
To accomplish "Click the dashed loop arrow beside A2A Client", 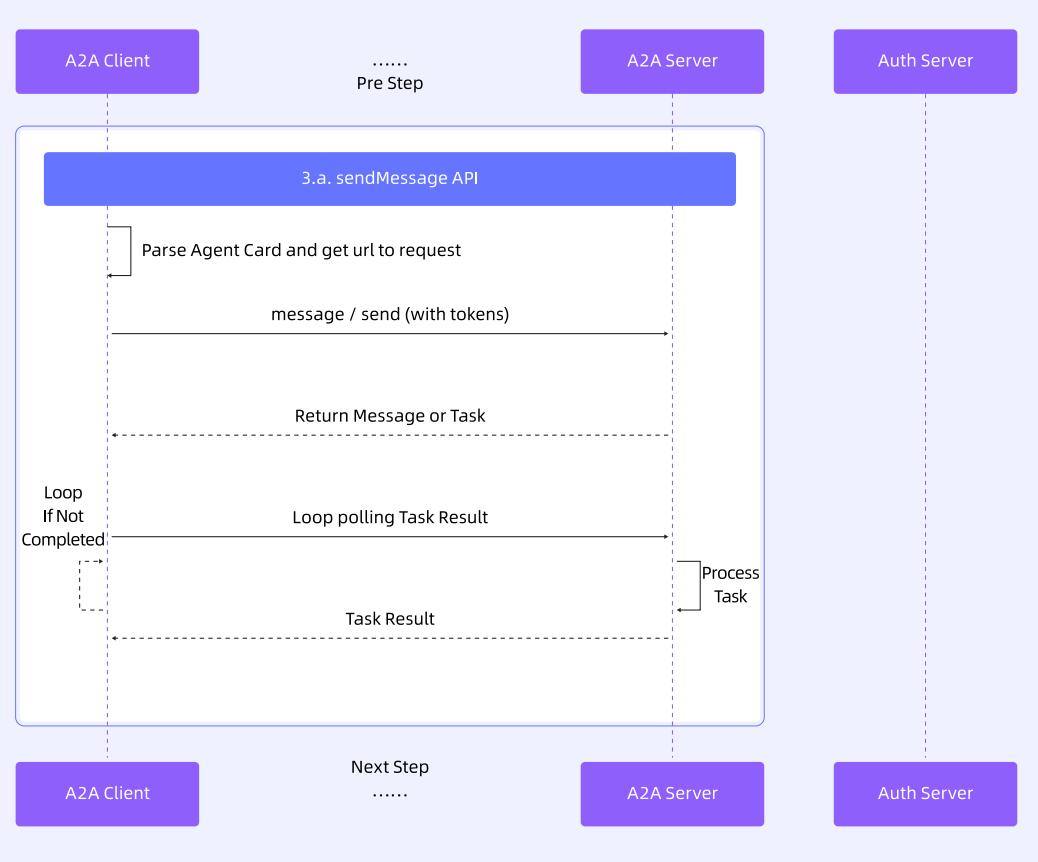I will [82, 585].
